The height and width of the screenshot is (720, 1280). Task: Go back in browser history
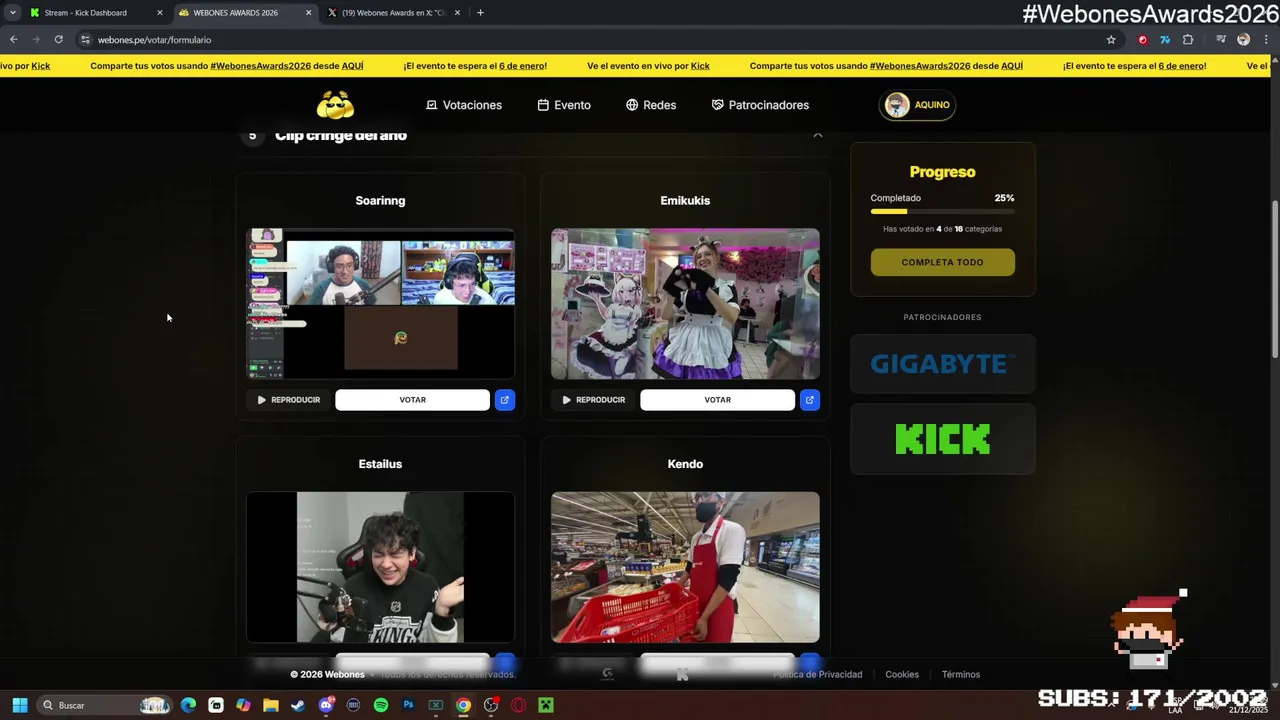13,39
